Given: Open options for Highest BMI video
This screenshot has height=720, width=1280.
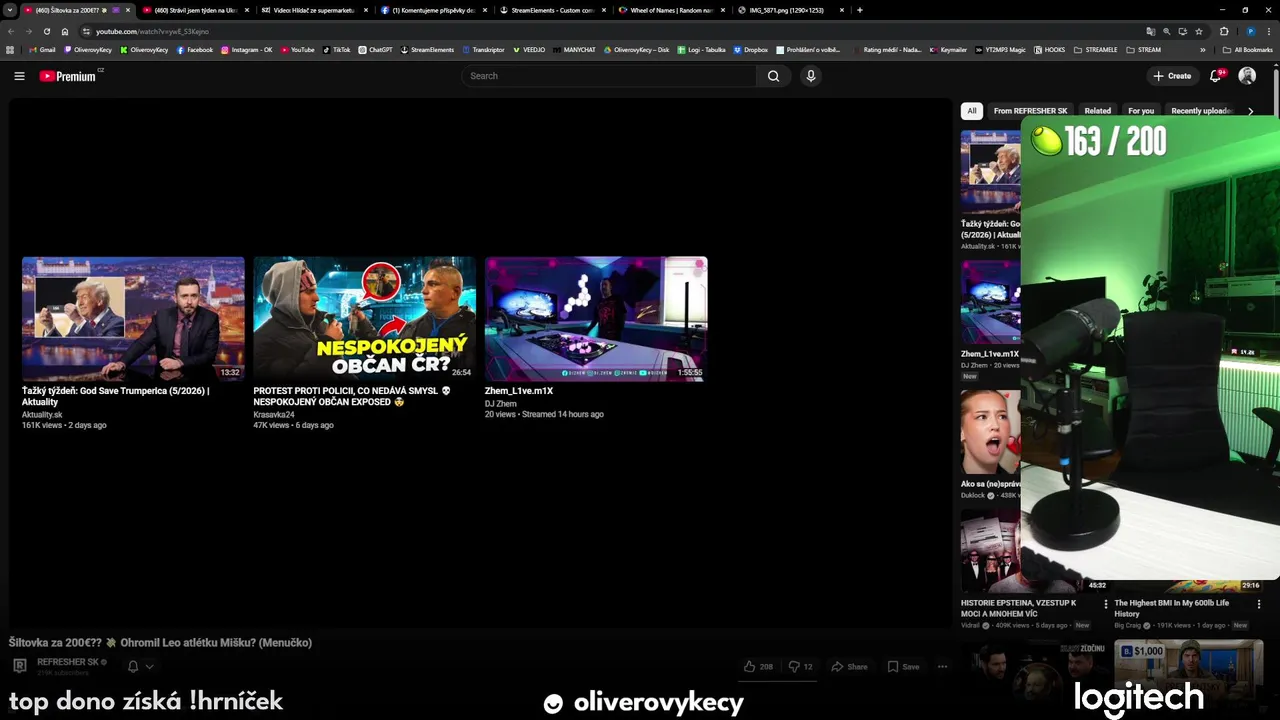Looking at the screenshot, I should [1259, 604].
